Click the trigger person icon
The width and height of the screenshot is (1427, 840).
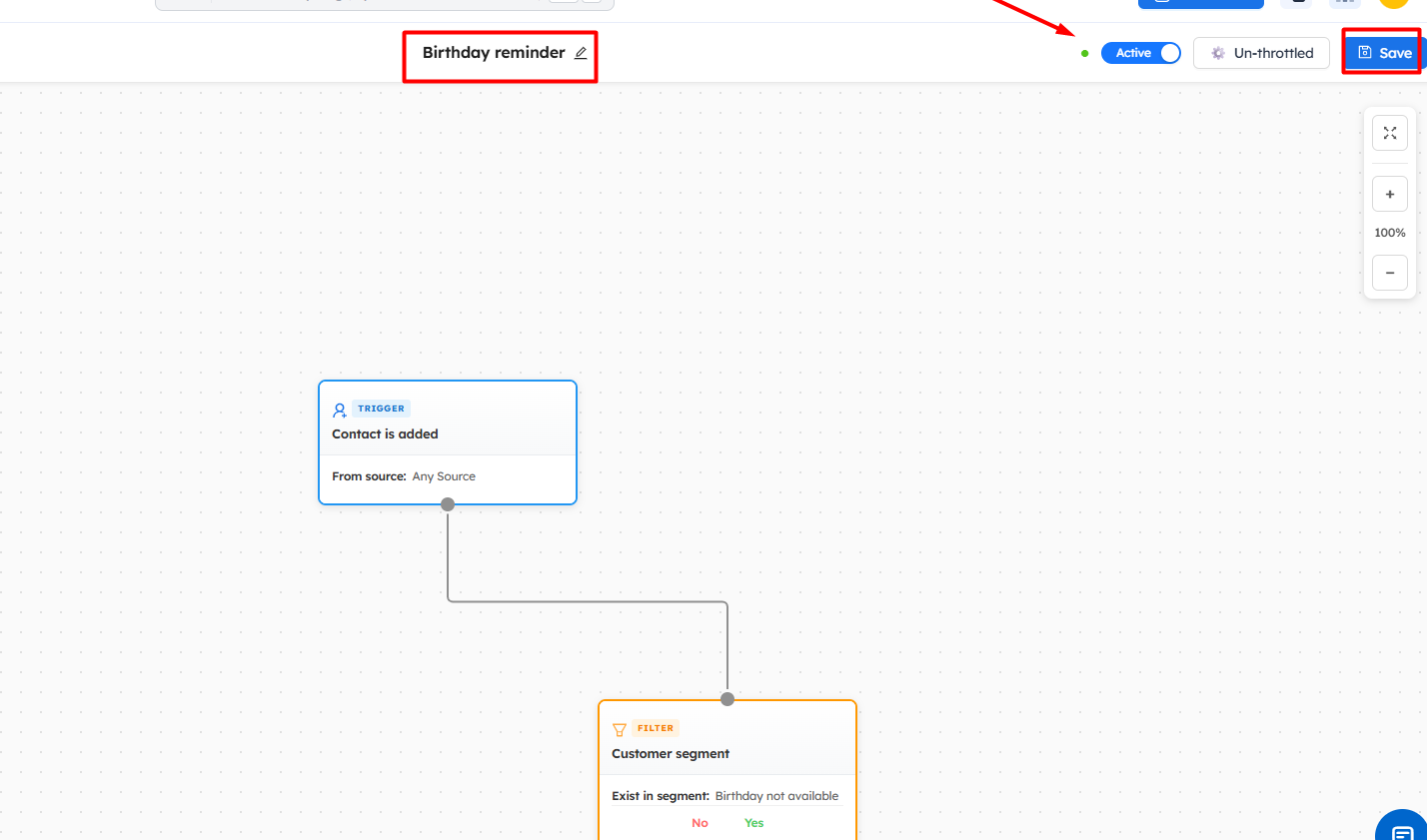tap(340, 410)
